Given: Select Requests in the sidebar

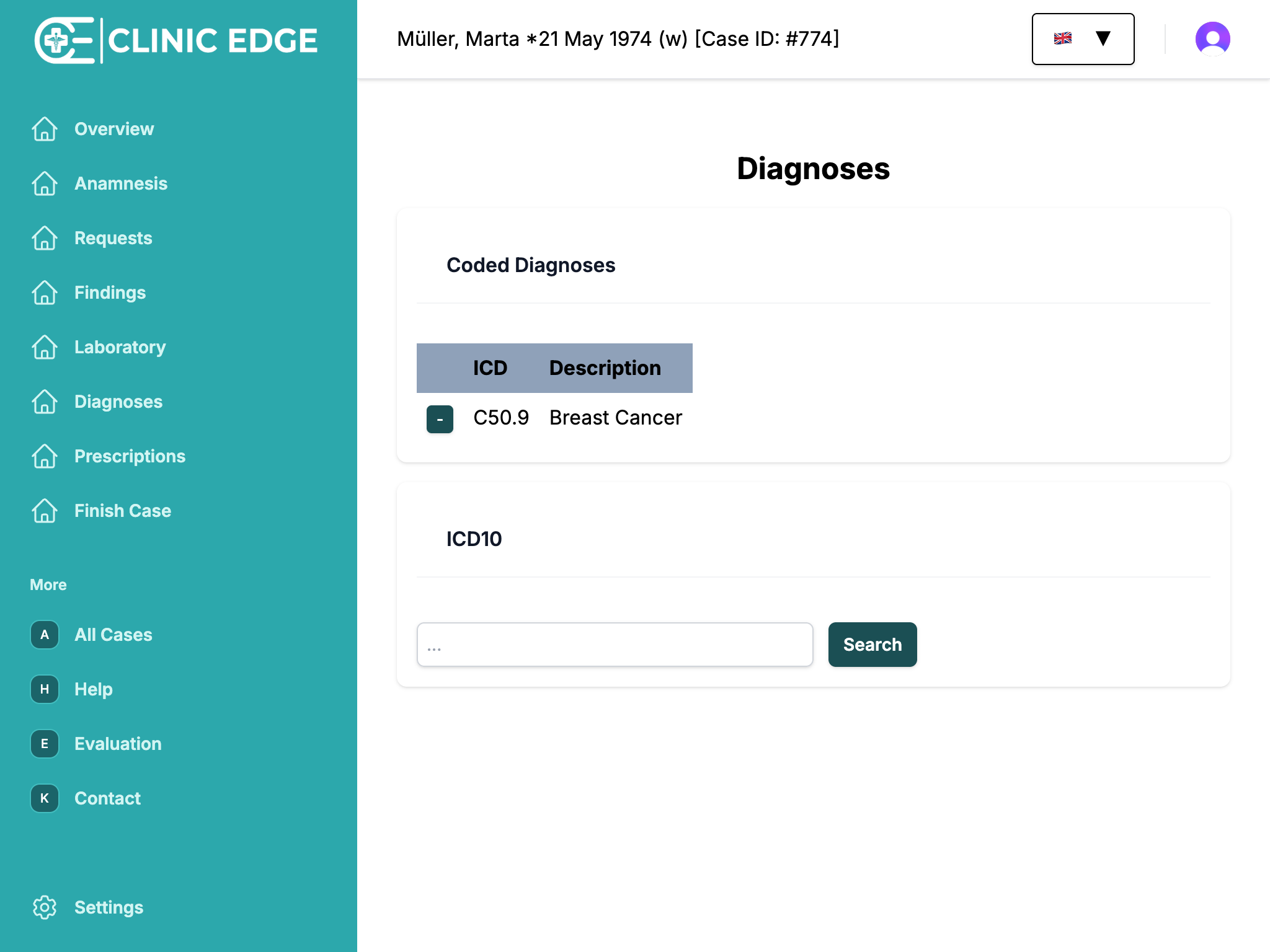Looking at the screenshot, I should (x=113, y=238).
